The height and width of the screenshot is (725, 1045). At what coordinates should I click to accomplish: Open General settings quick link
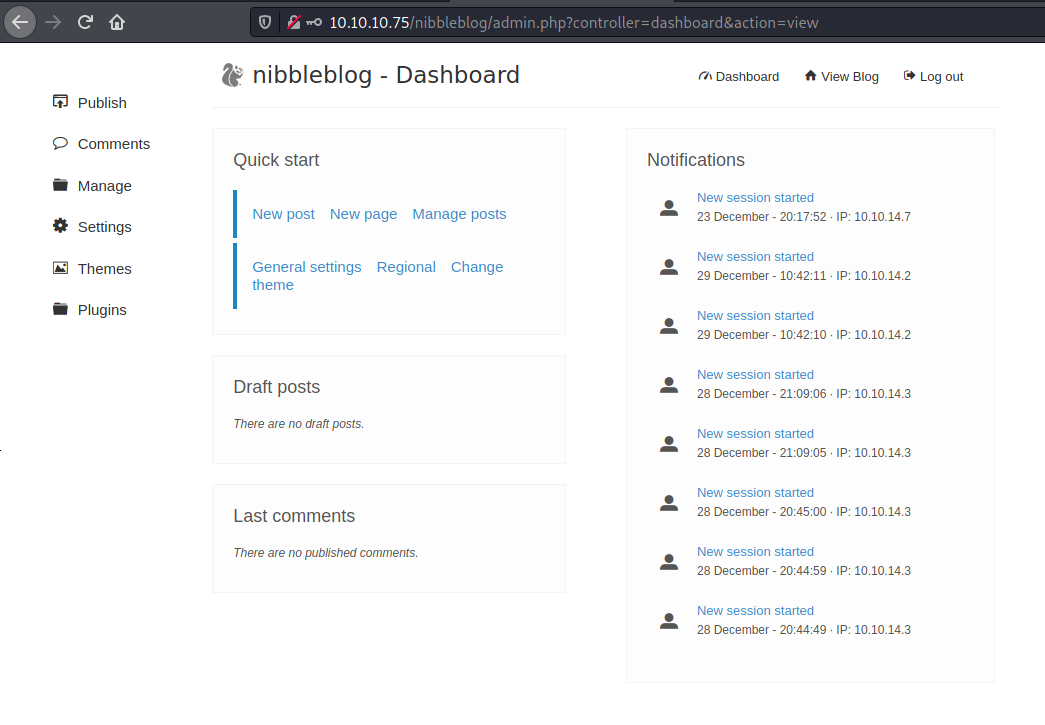pyautogui.click(x=306, y=267)
